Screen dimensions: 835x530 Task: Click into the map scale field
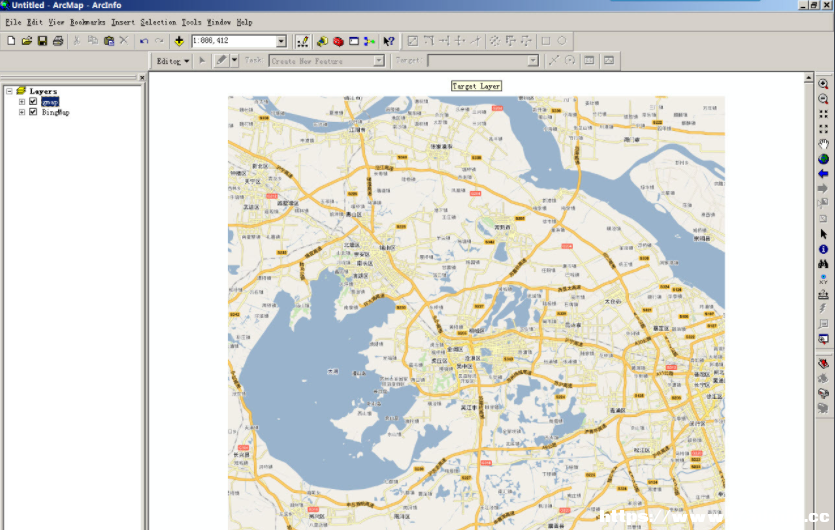point(234,41)
